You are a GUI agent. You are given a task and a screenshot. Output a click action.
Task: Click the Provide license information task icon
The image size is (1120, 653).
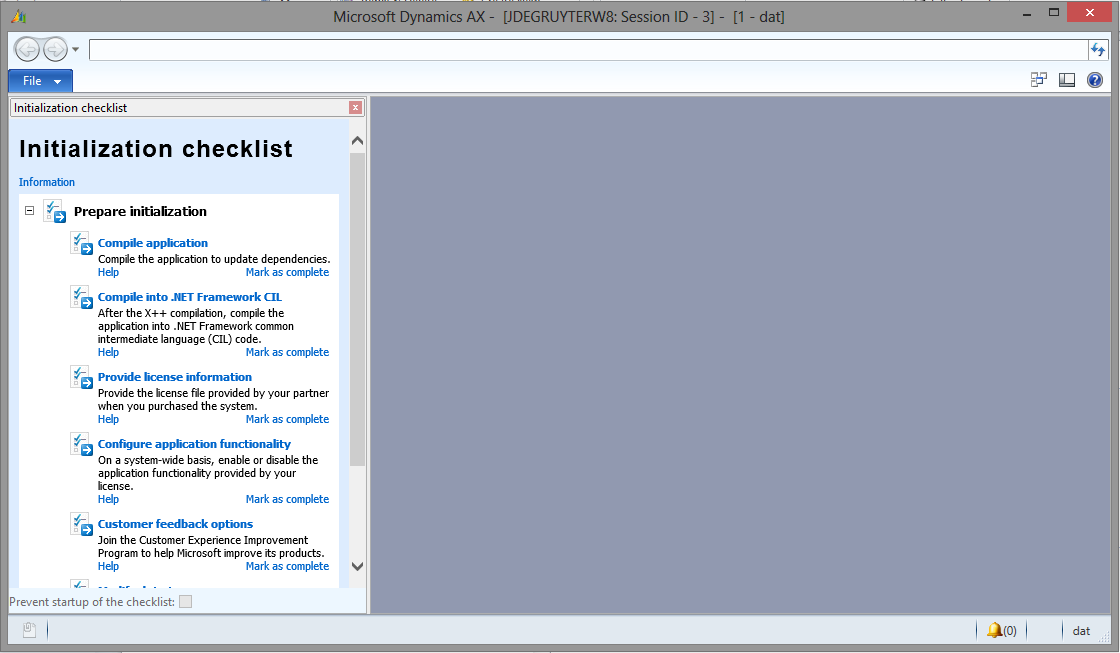pyautogui.click(x=81, y=377)
